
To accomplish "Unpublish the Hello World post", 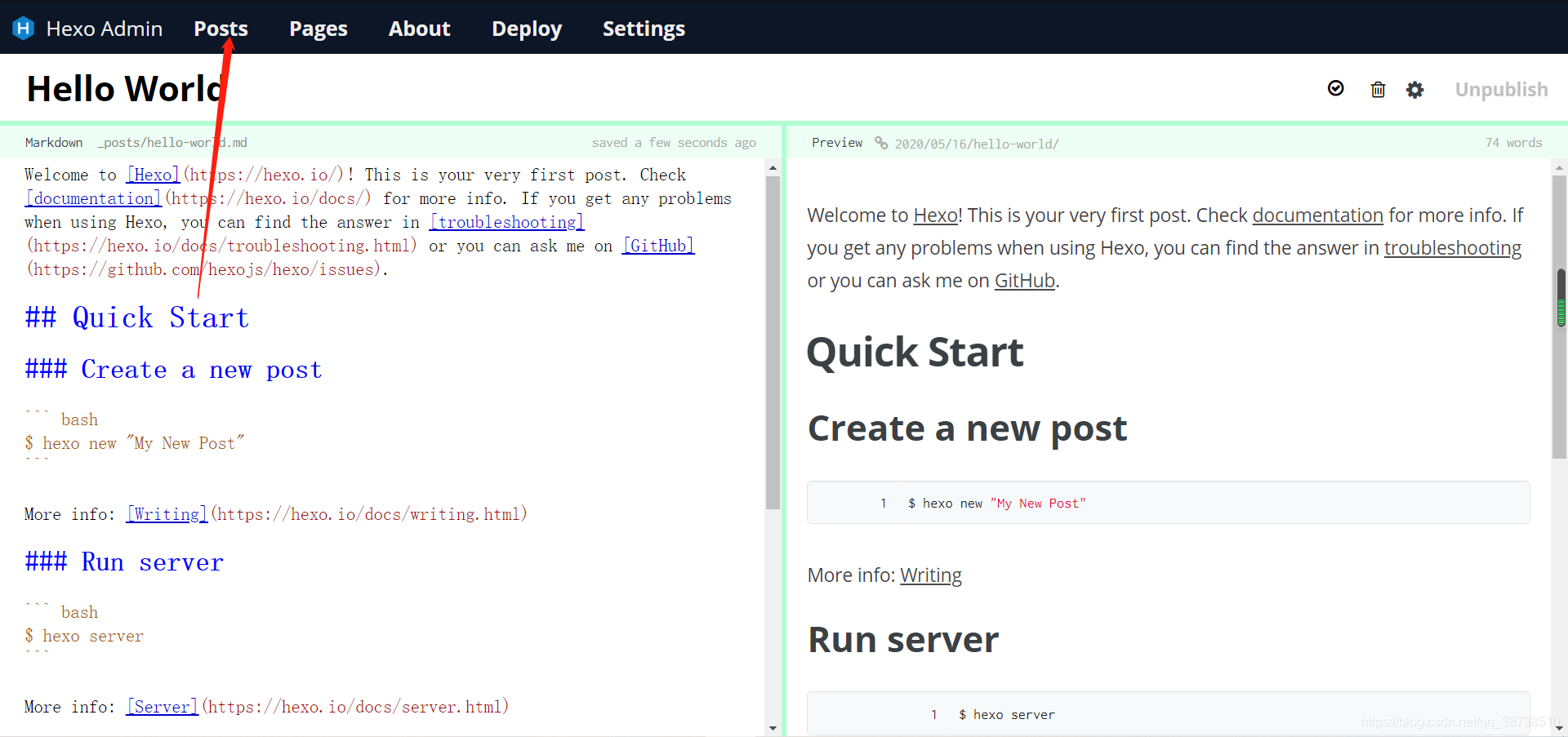I will coord(1501,89).
